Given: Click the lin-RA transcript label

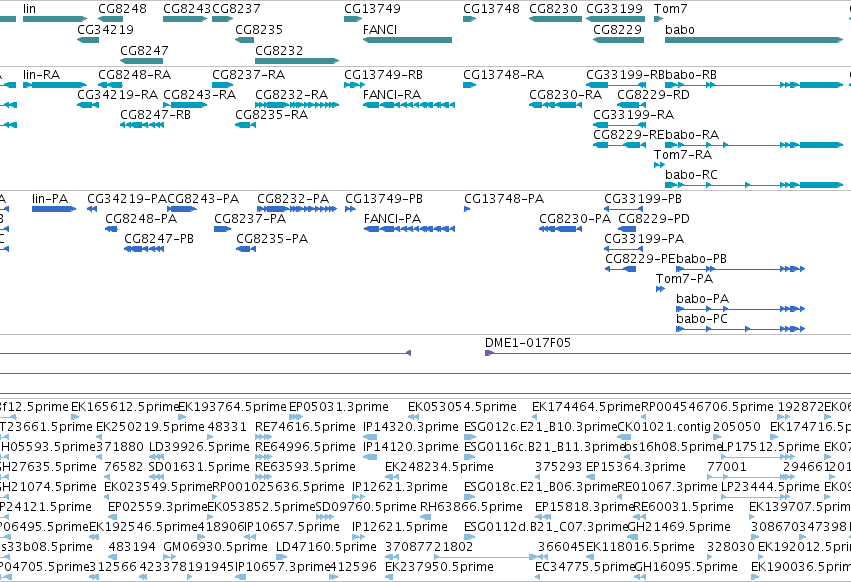Looking at the screenshot, I should (x=41, y=74).
